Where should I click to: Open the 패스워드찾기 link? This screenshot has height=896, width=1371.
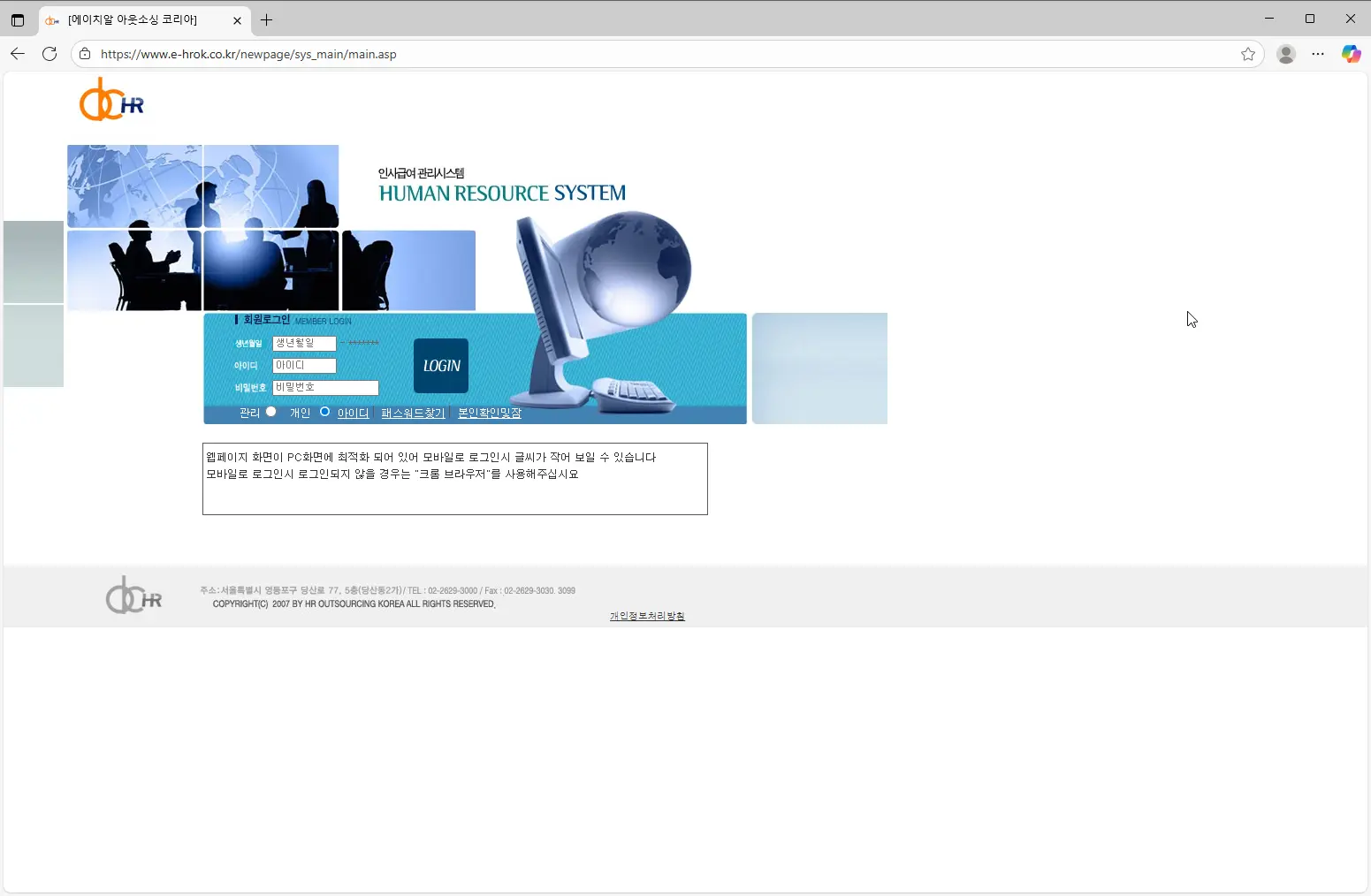pos(413,413)
